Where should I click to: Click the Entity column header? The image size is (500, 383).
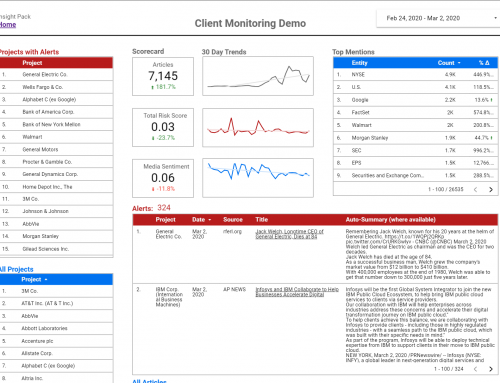coord(359,63)
